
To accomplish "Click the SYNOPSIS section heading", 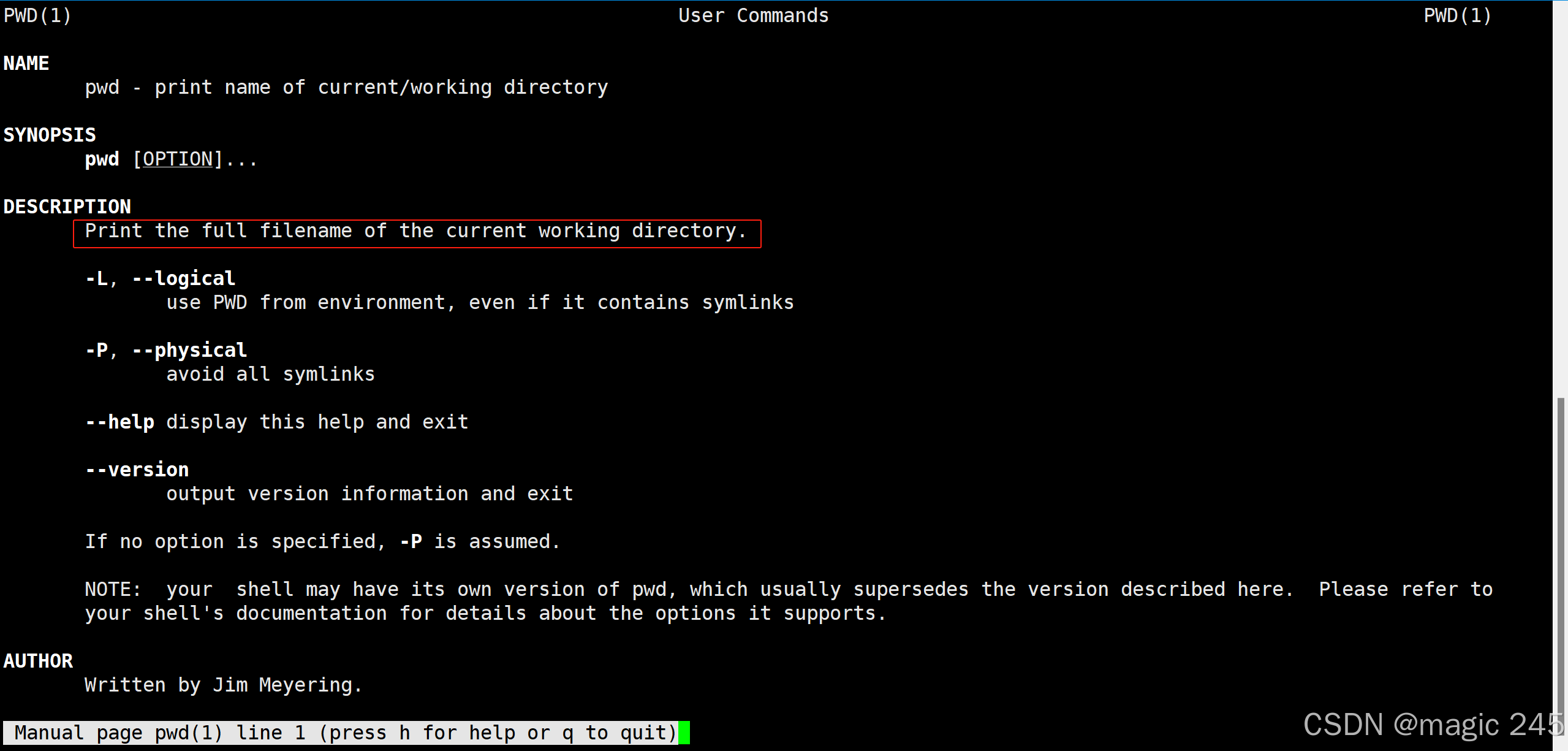I will pyautogui.click(x=50, y=135).
